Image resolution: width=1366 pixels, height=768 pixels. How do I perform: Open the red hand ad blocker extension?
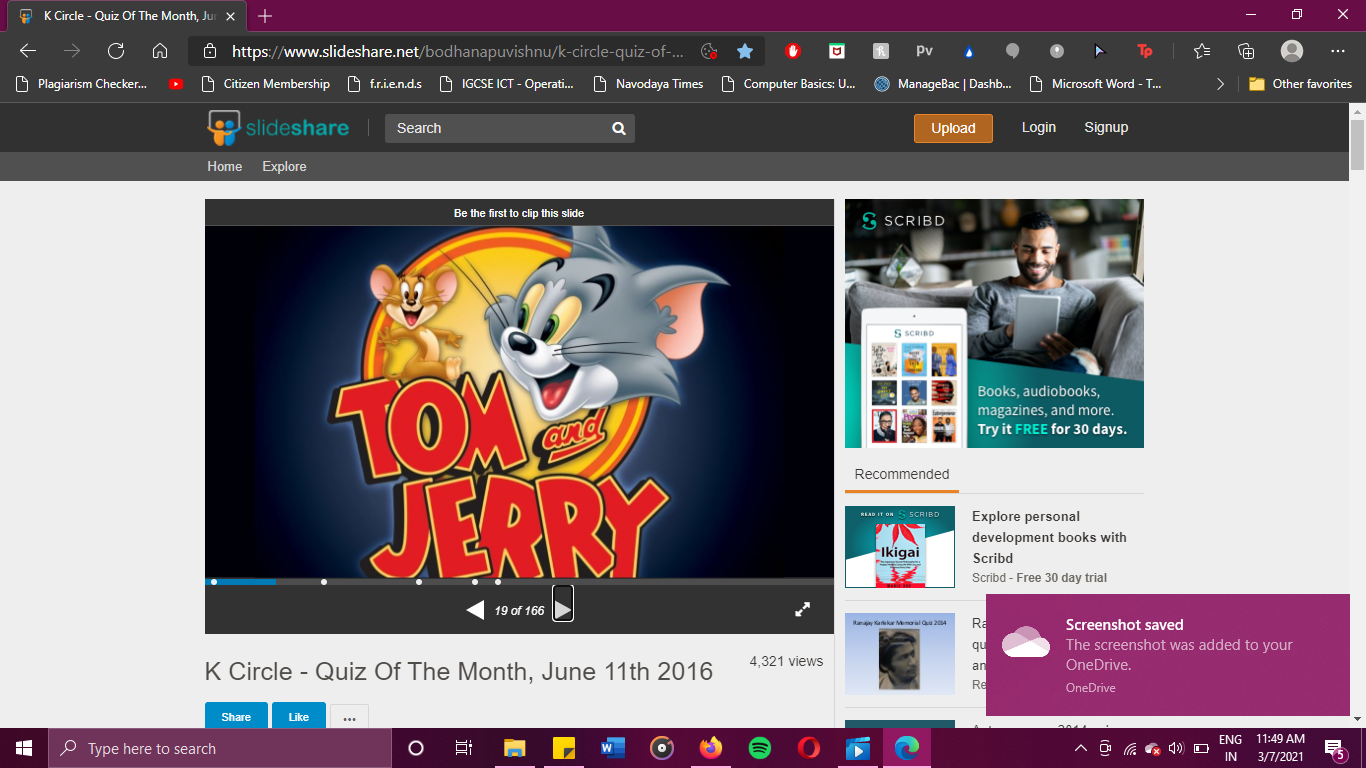point(793,51)
